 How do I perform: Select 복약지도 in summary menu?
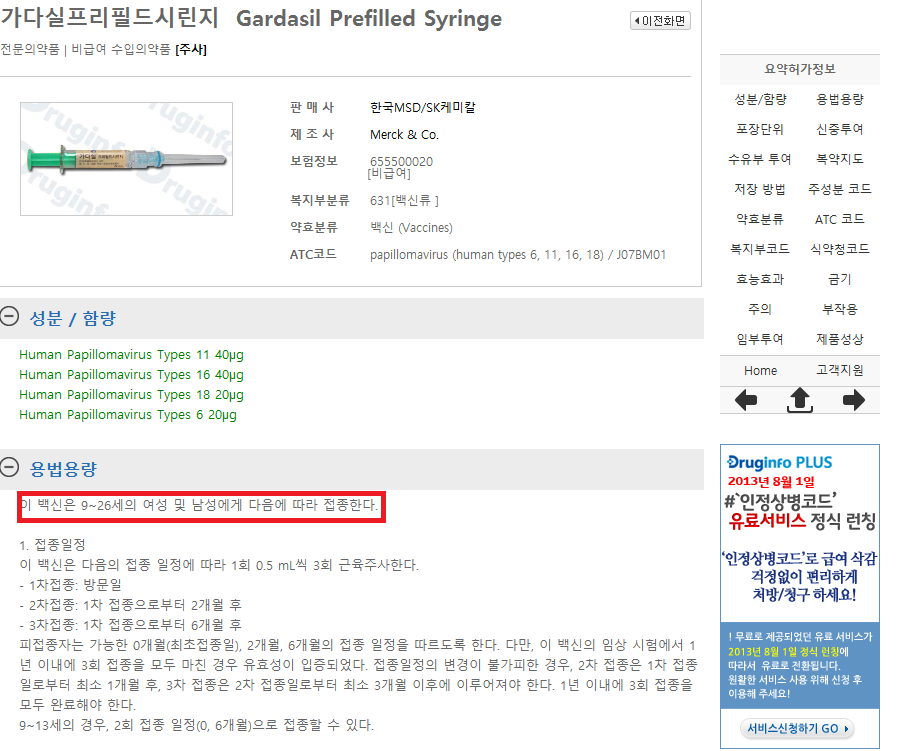pyautogui.click(x=839, y=159)
